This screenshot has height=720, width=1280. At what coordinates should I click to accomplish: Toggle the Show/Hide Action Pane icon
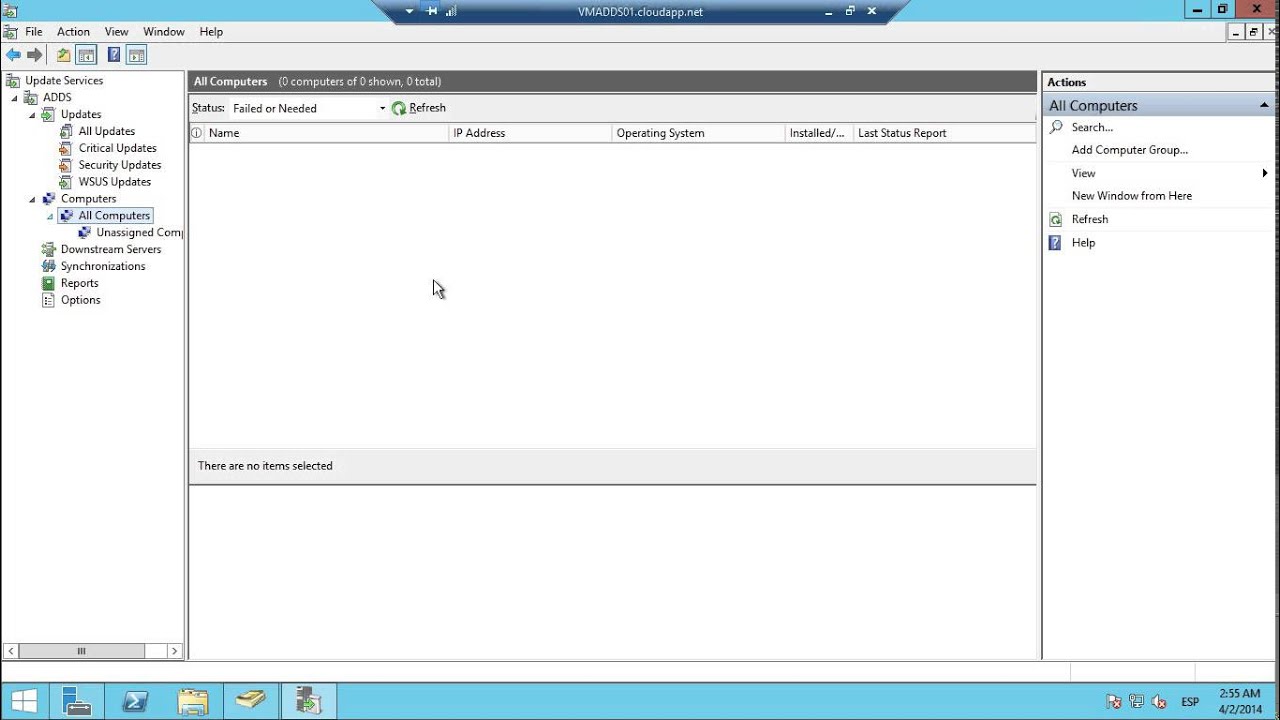pyautogui.click(x=137, y=55)
